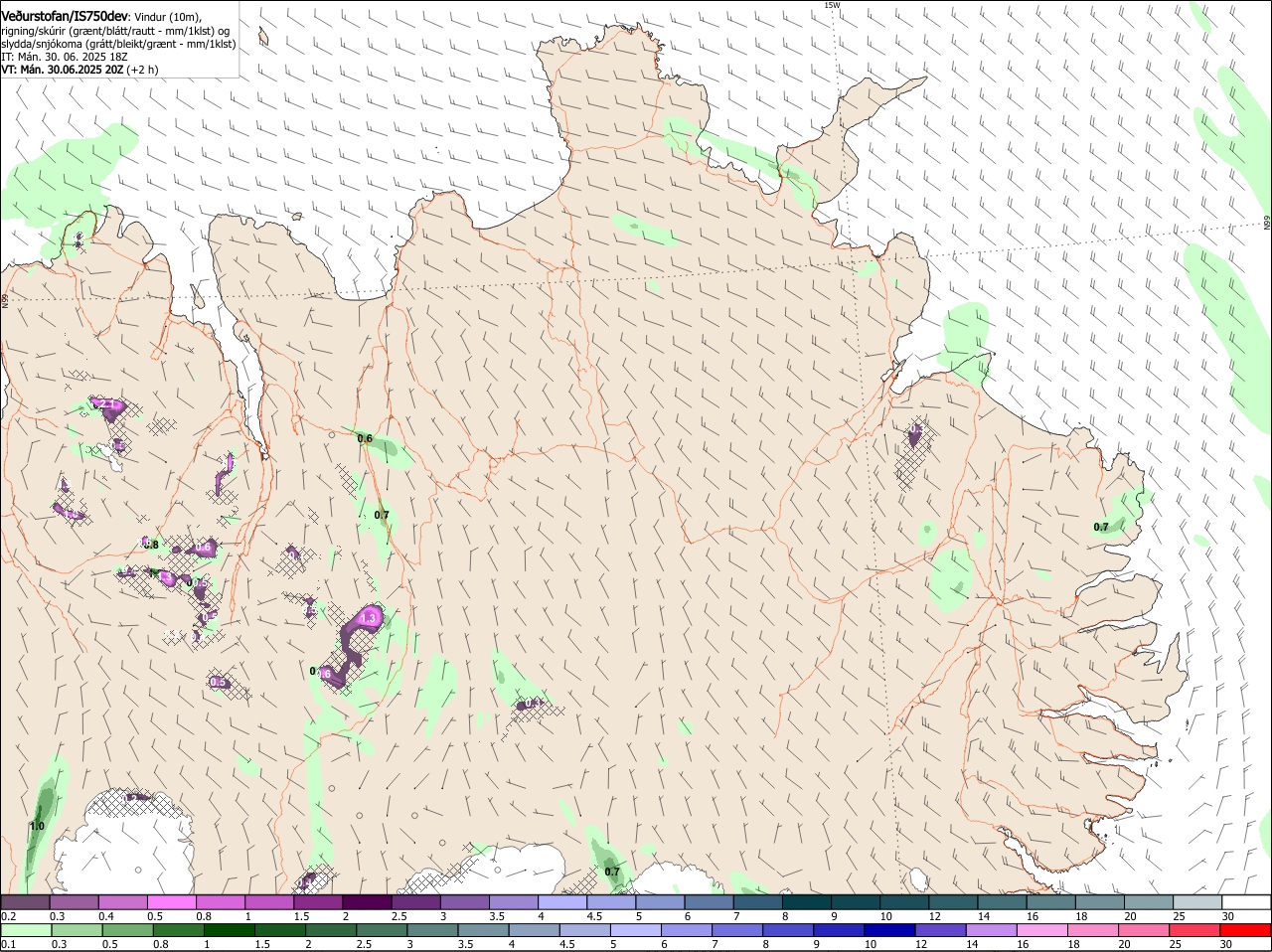Select bottom legend swatch between 1 and 1.5
This screenshot has height=952, width=1272.
click(229, 930)
